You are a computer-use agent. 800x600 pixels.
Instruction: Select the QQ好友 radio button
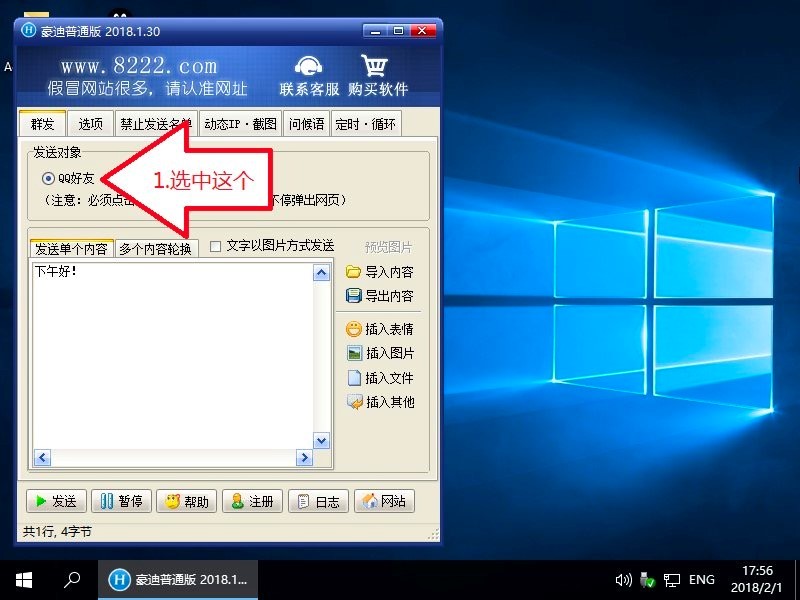point(48,179)
